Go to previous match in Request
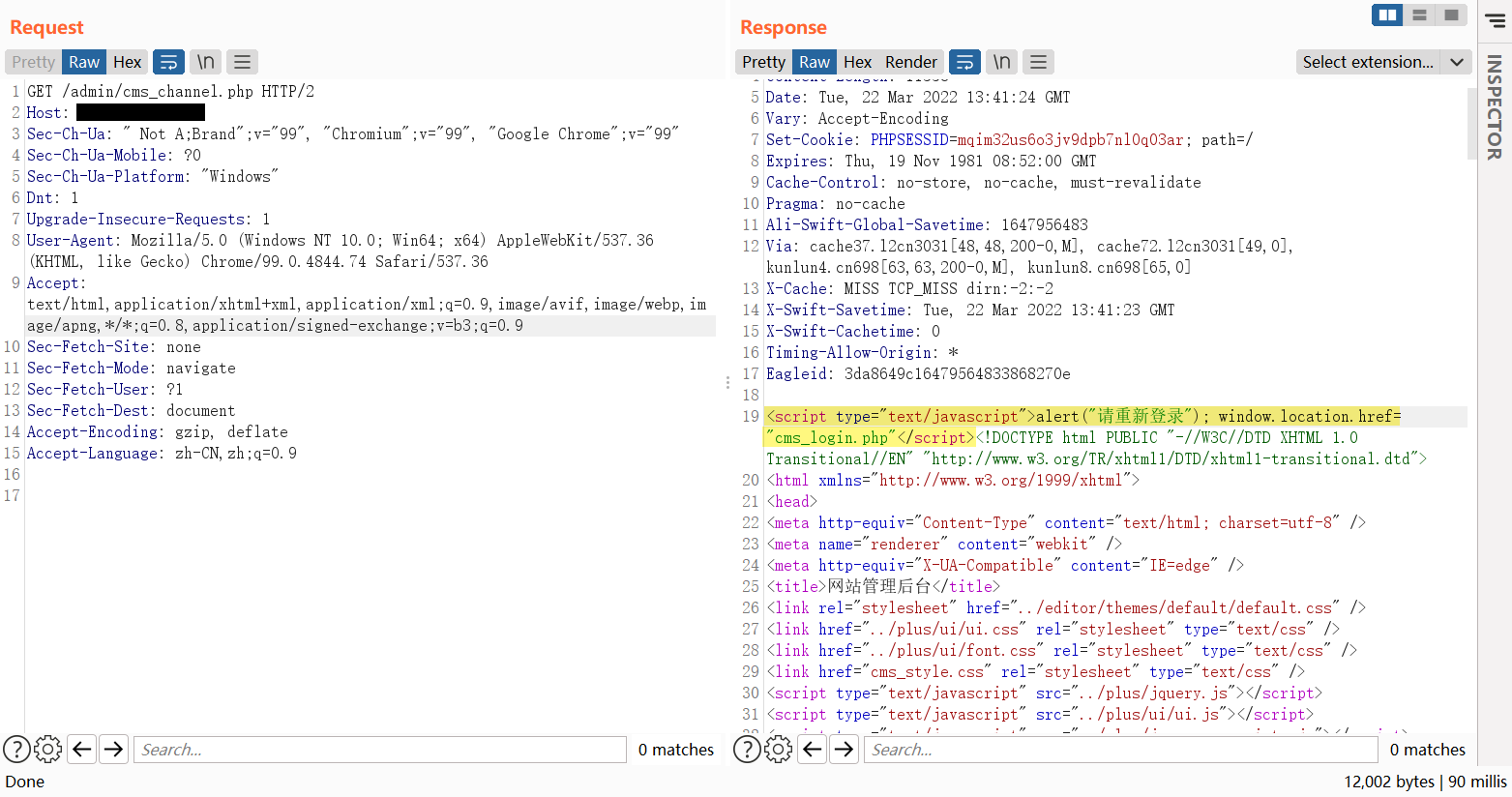Image resolution: width=1512 pixels, height=797 pixels. click(x=82, y=749)
